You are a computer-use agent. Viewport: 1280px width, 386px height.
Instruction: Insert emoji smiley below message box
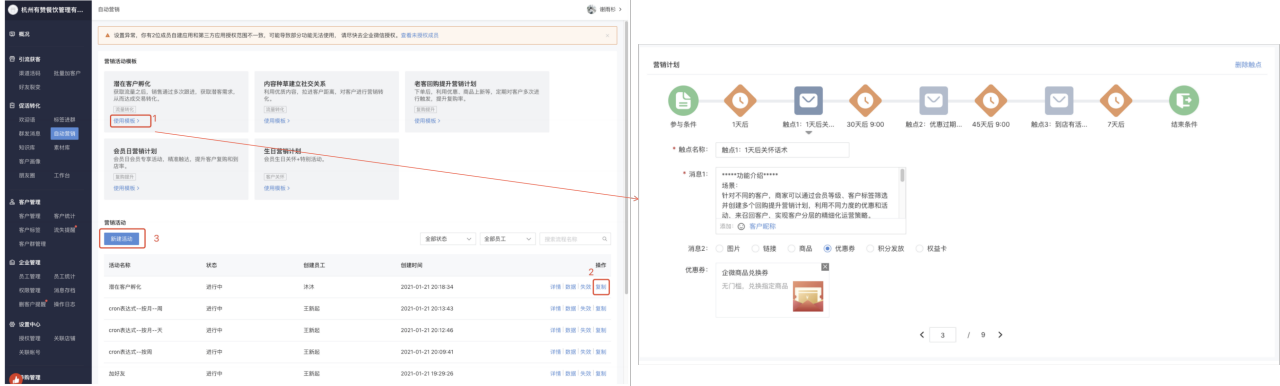click(x=741, y=226)
